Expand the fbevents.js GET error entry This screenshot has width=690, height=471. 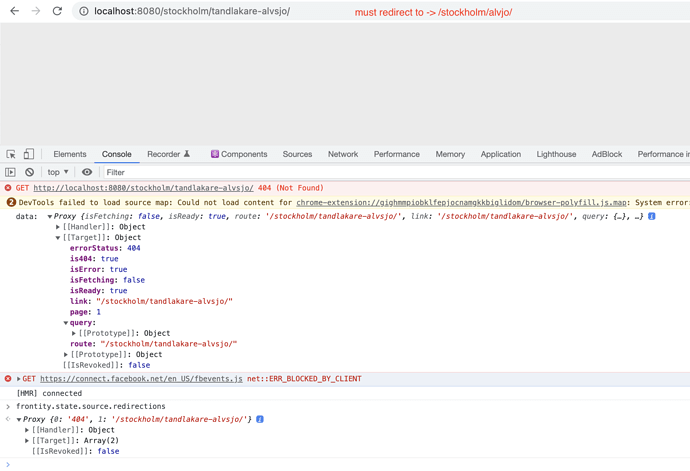pos(18,379)
